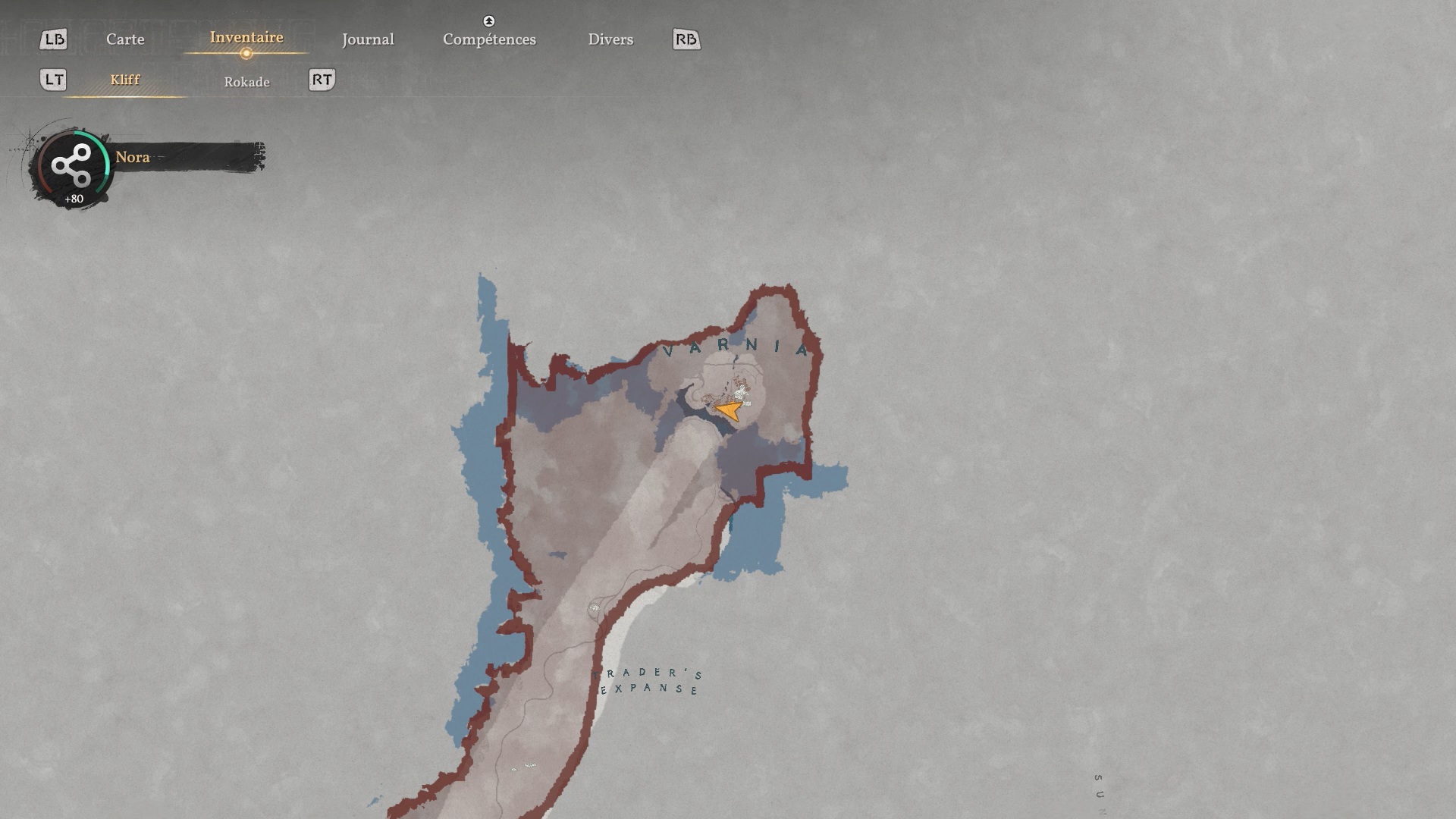Open the Compétences tab
This screenshot has width=1456, height=819.
coord(489,39)
